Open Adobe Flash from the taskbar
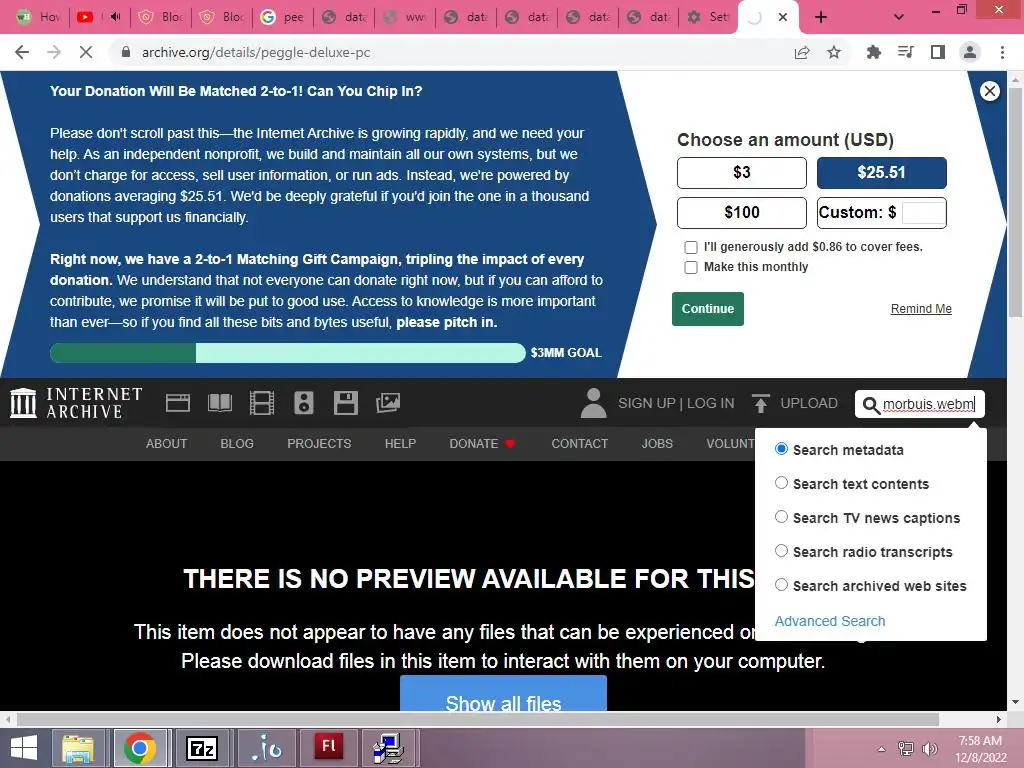Image resolution: width=1024 pixels, height=768 pixels. (x=328, y=747)
